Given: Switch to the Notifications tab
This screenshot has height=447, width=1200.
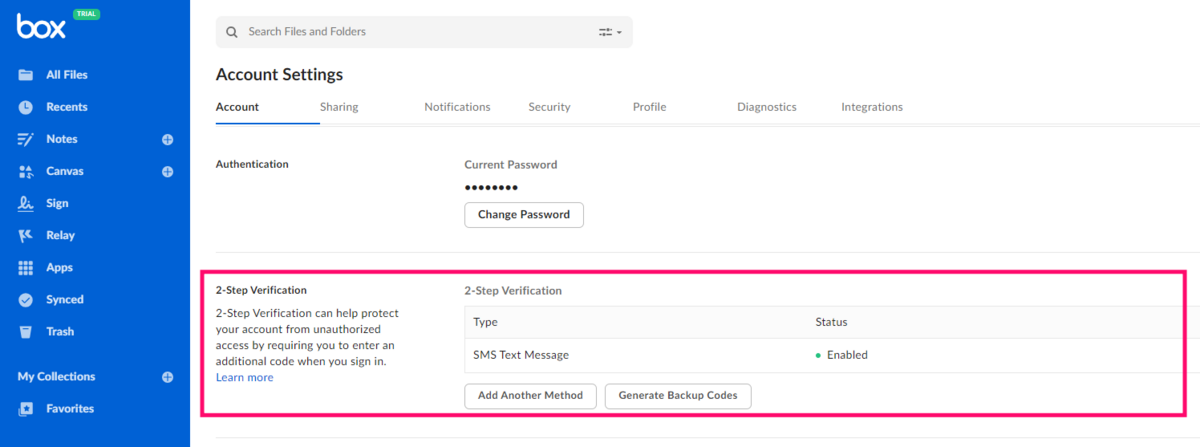Looking at the screenshot, I should click(x=457, y=107).
